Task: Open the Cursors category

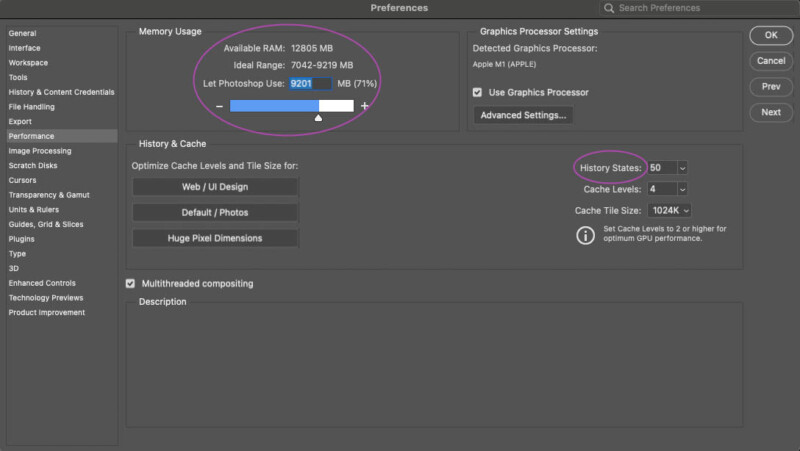Action: 22,181
